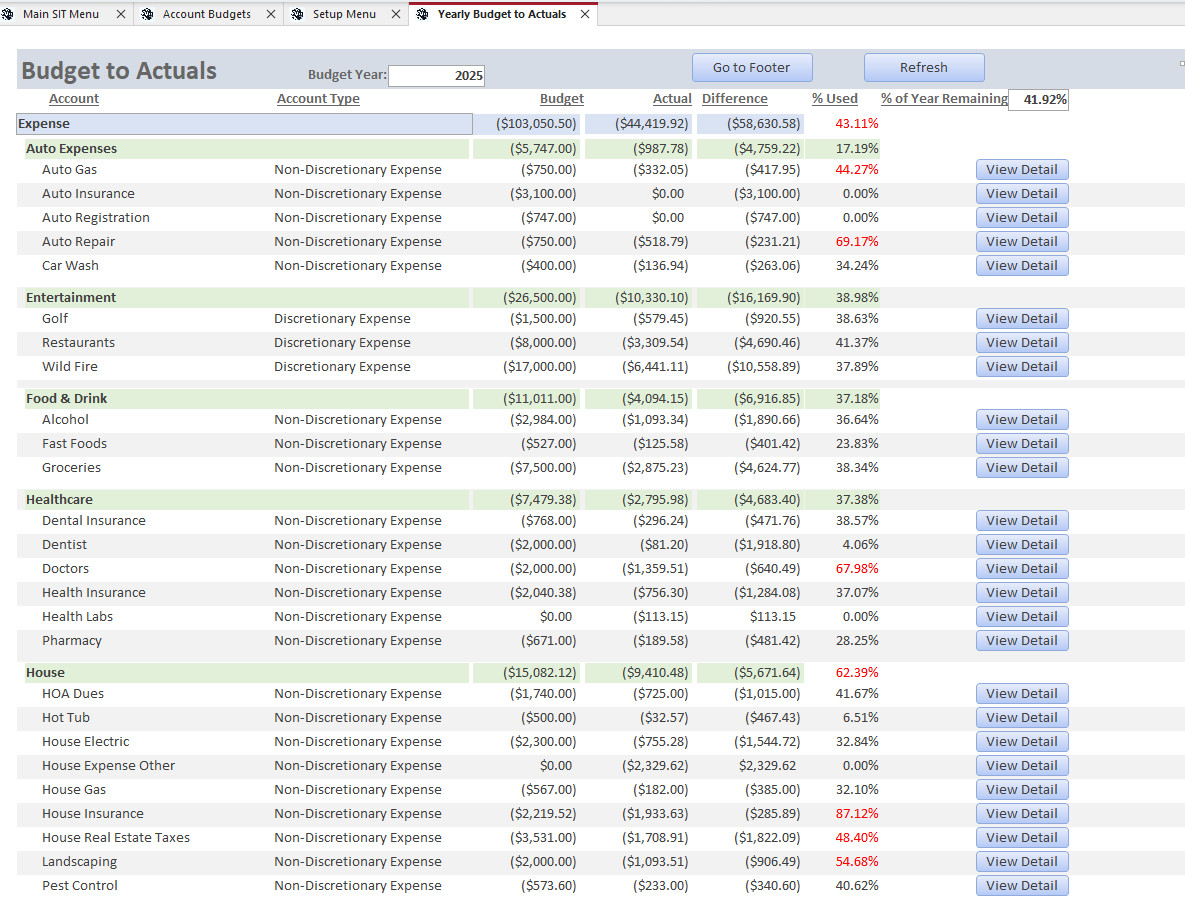Open View Detail for Groceries
Viewport: 1185px width, 897px height.
(1022, 468)
